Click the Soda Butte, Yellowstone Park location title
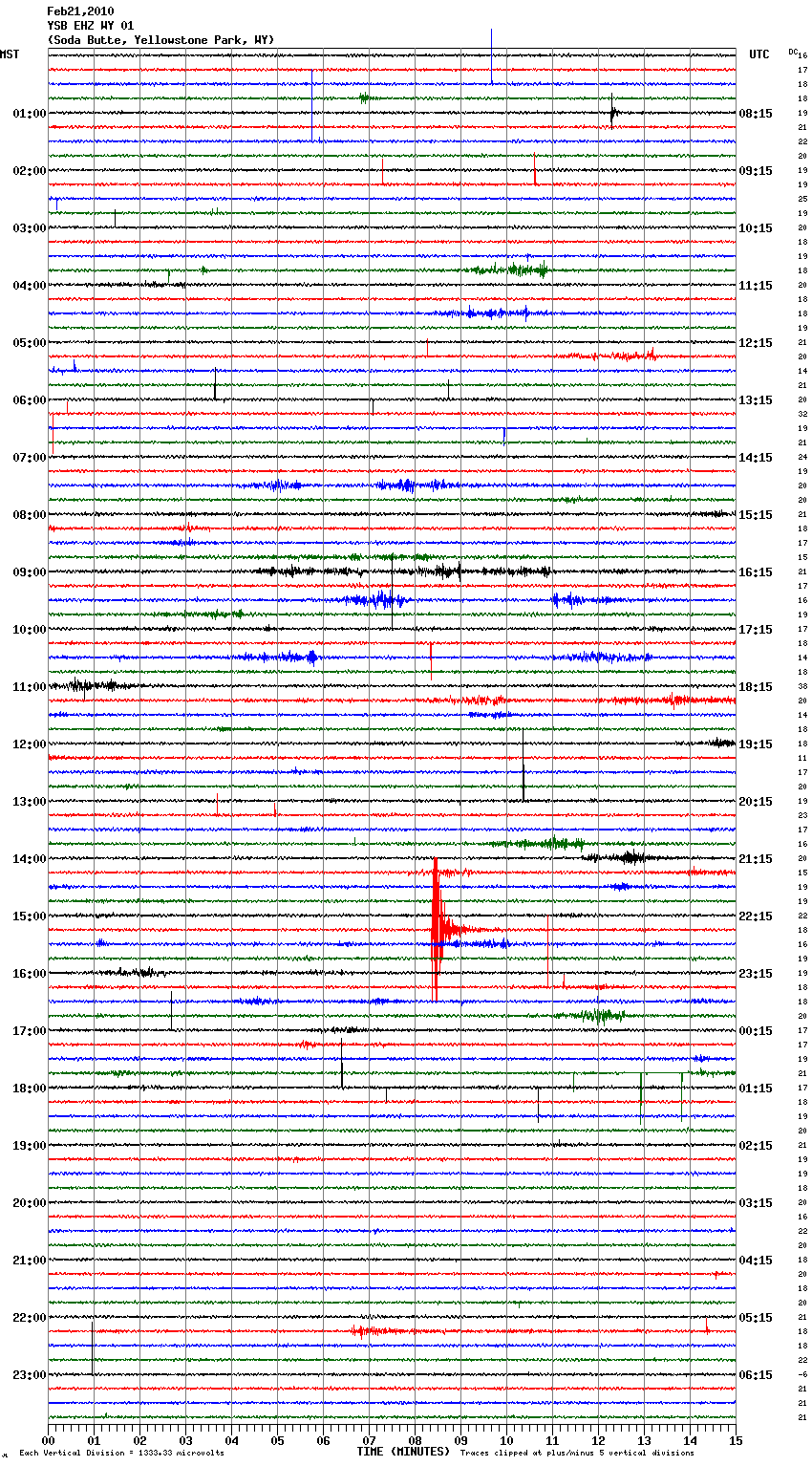 point(160,40)
